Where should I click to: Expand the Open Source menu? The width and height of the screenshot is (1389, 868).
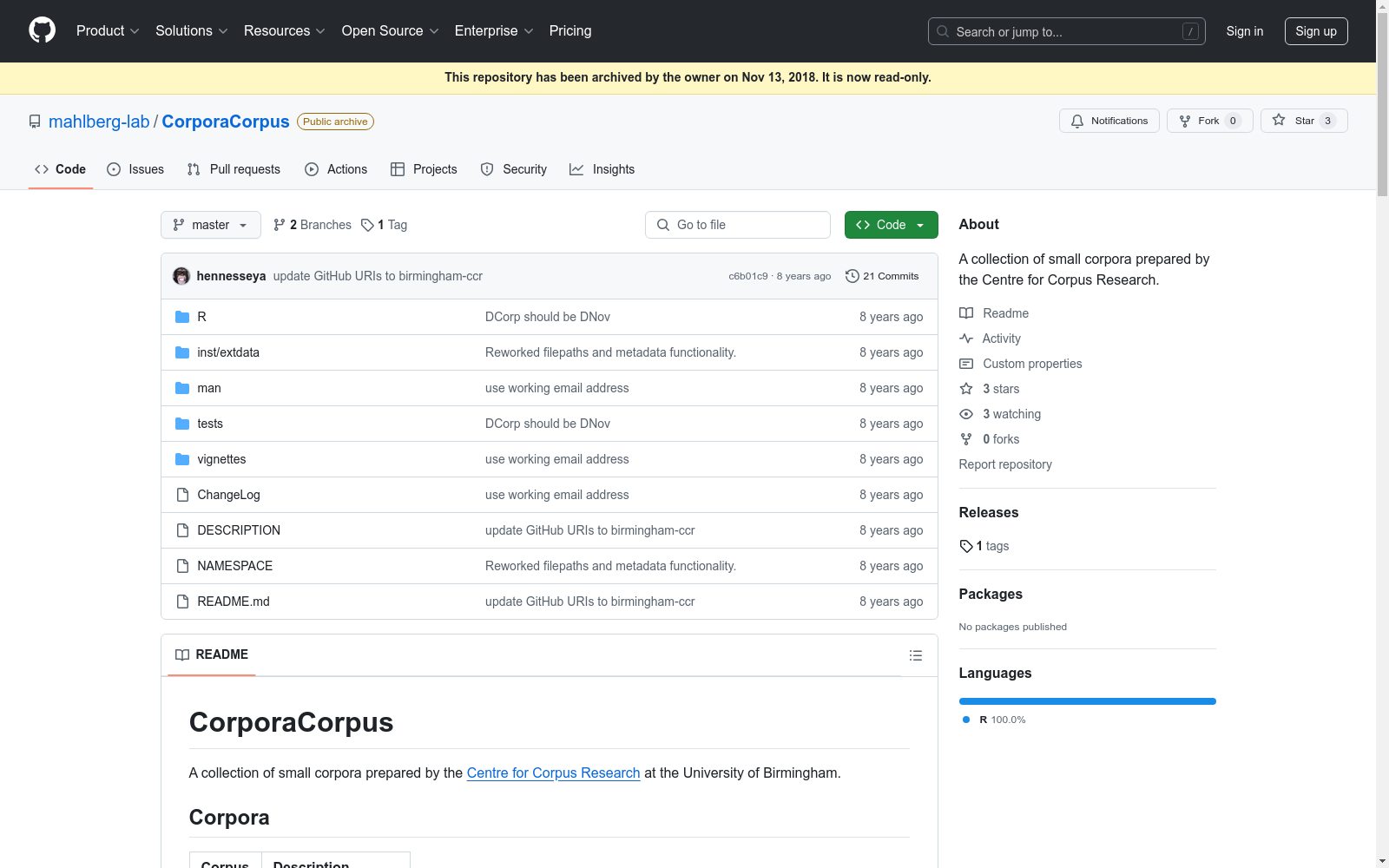tap(391, 30)
